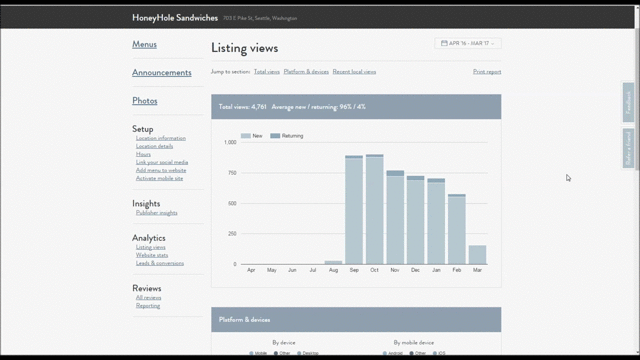Open the Refer a friend side tab
The image size is (640, 360).
(x=629, y=148)
